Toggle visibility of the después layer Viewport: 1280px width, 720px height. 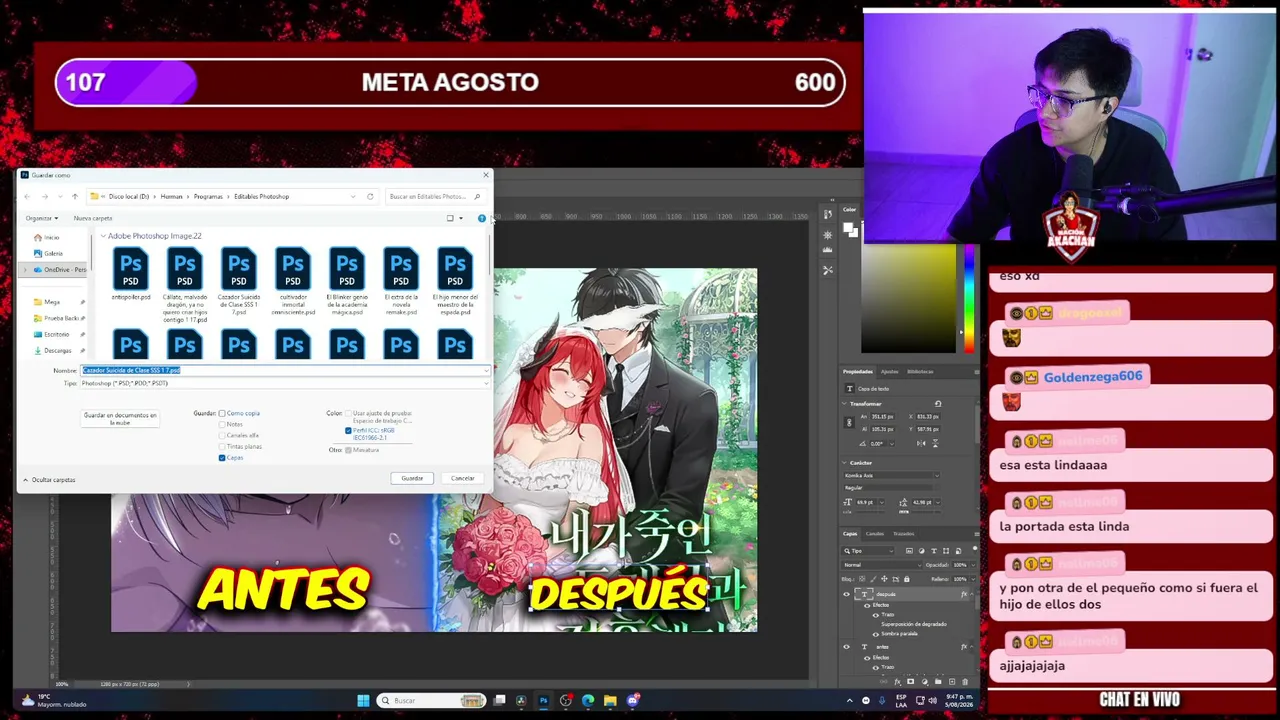pos(847,594)
